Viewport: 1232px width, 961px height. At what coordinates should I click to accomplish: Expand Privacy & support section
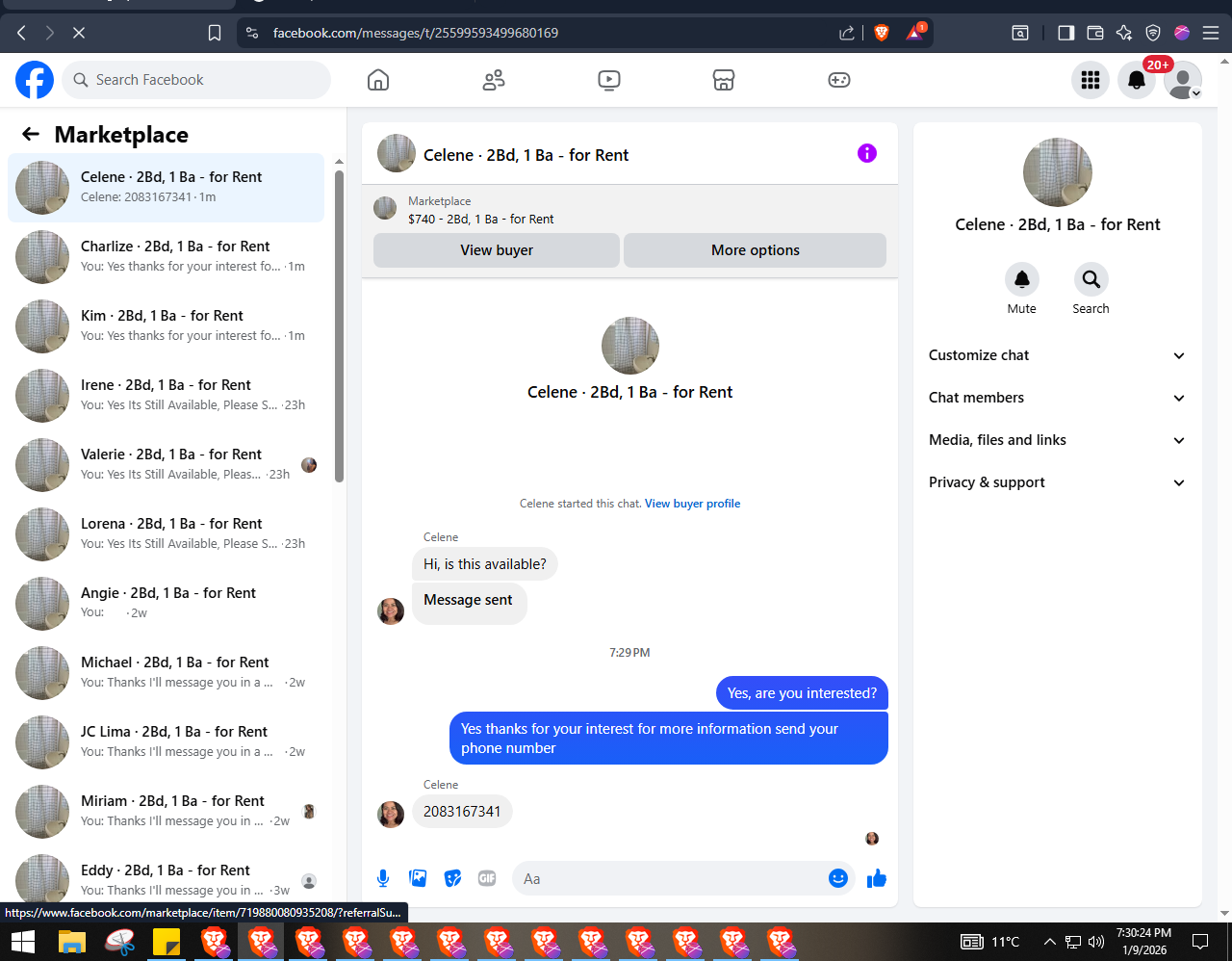(1057, 482)
